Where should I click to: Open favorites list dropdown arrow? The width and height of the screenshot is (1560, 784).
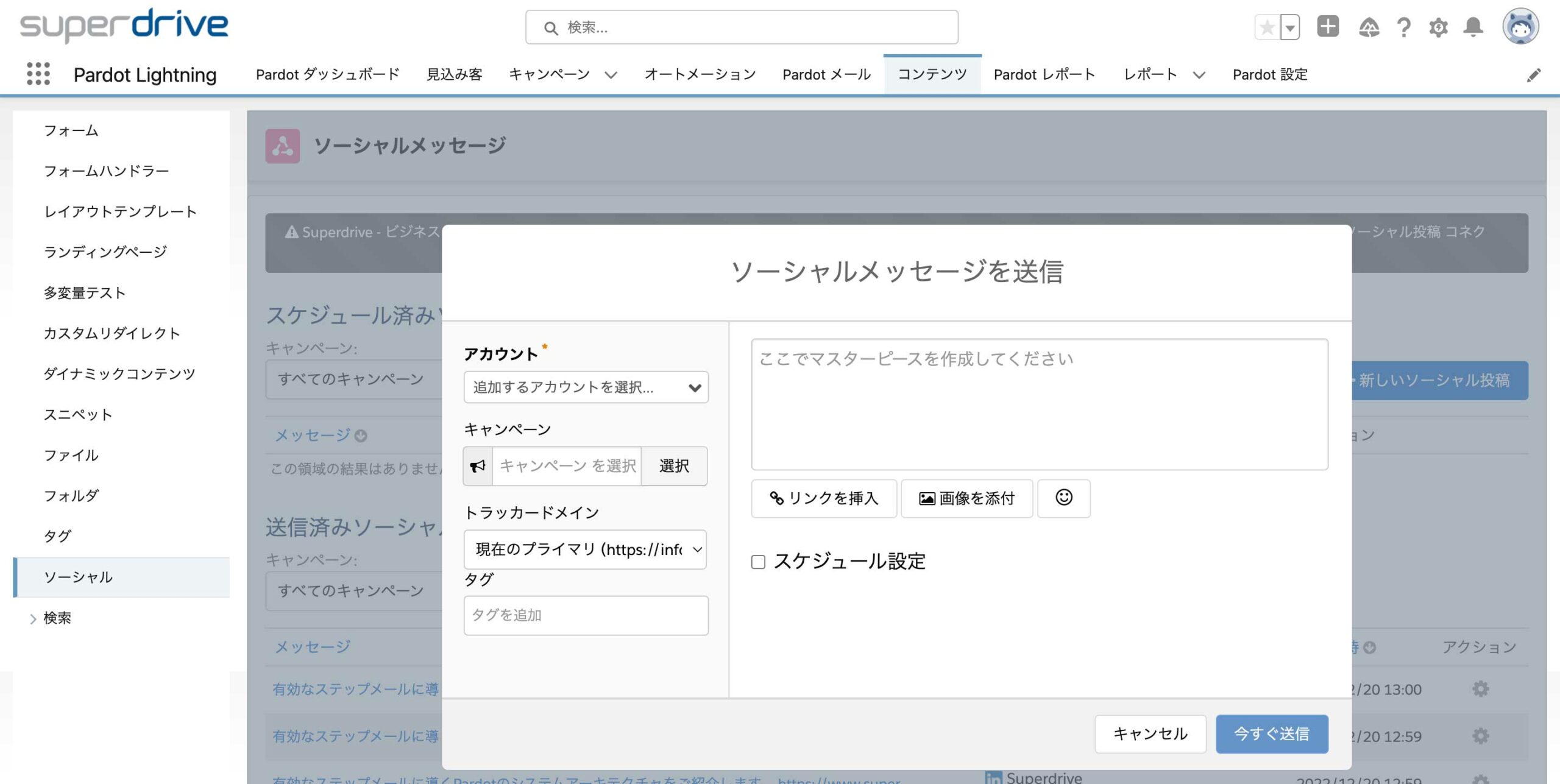[x=1290, y=27]
